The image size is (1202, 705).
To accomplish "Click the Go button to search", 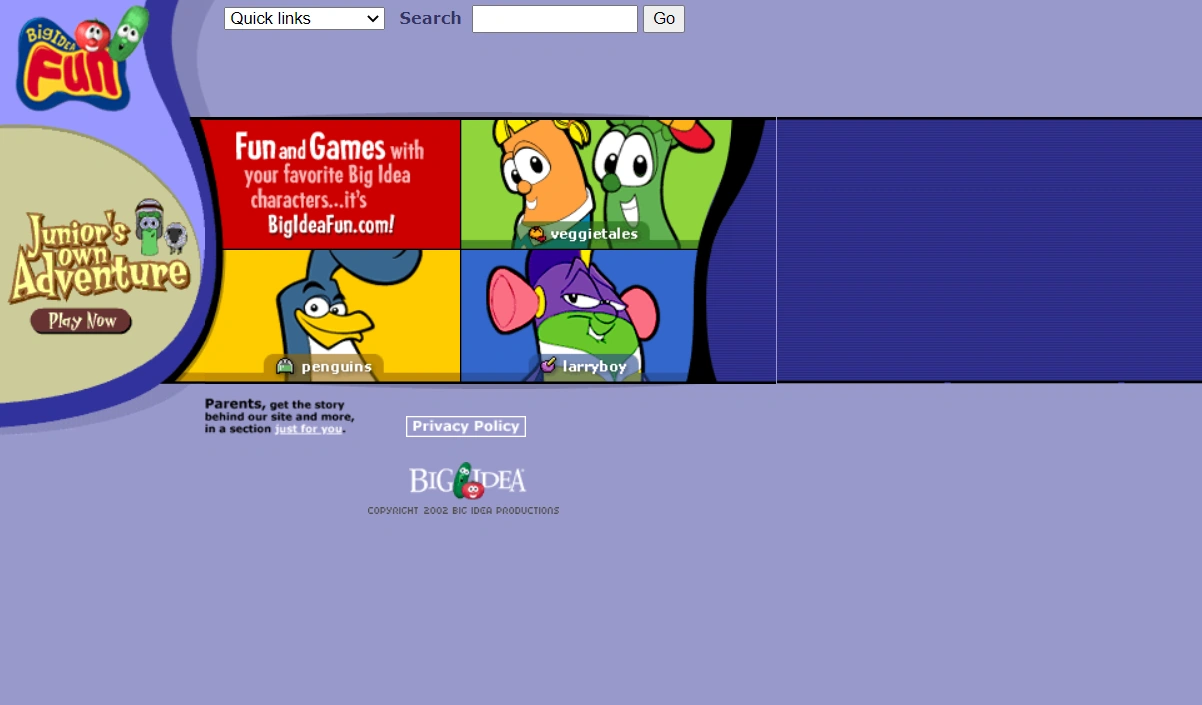I will (x=663, y=18).
